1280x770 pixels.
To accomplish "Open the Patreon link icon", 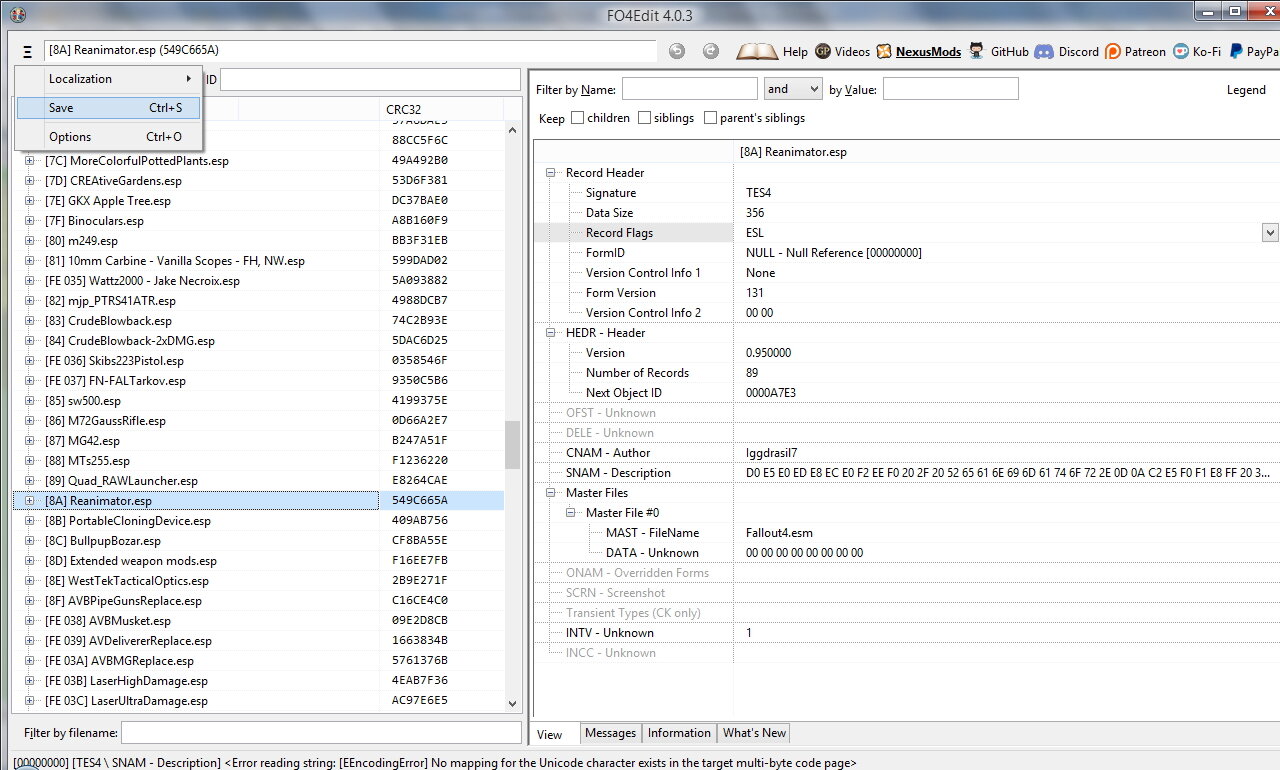I will pyautogui.click(x=1112, y=51).
